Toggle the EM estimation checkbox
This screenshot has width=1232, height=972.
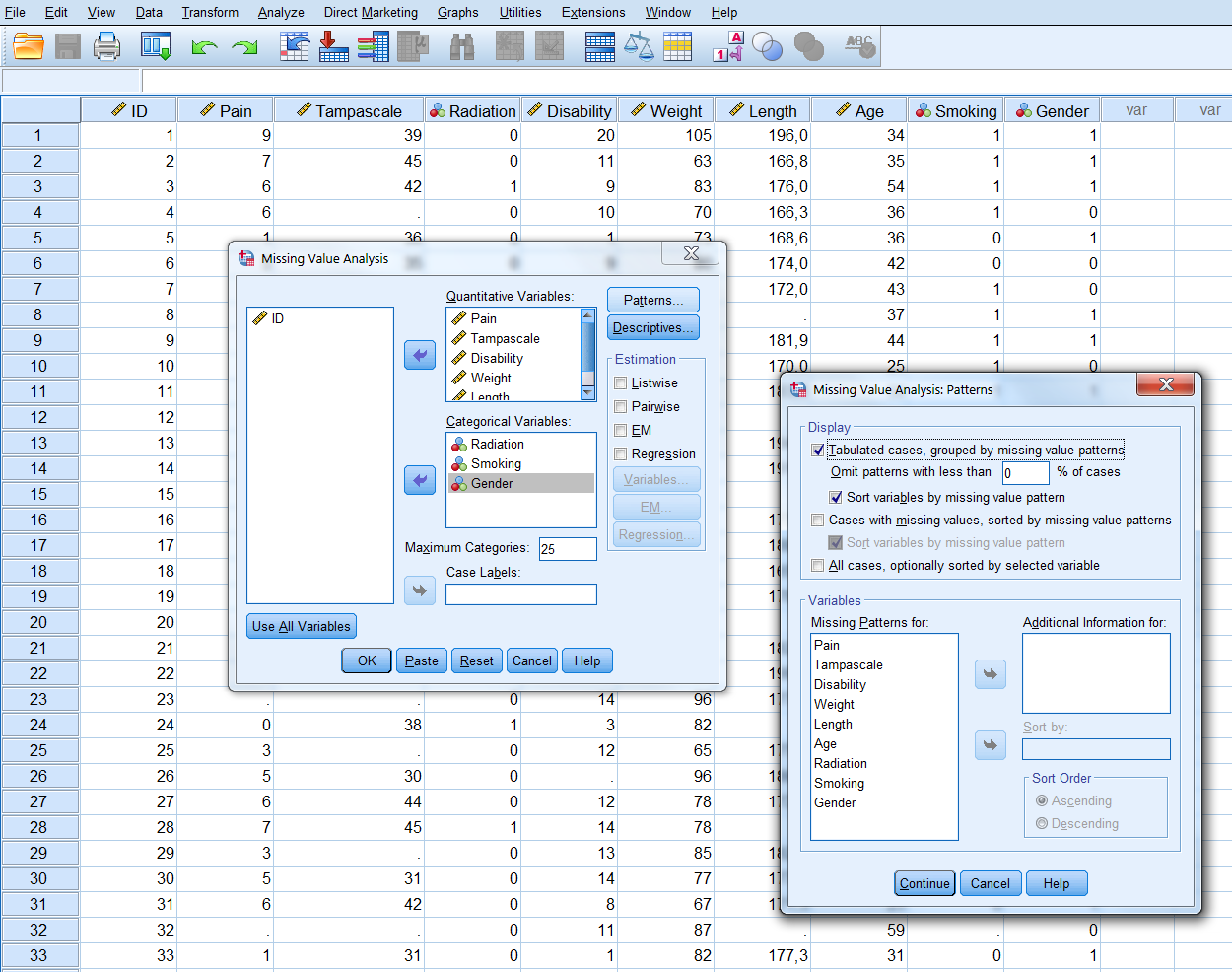coord(621,431)
